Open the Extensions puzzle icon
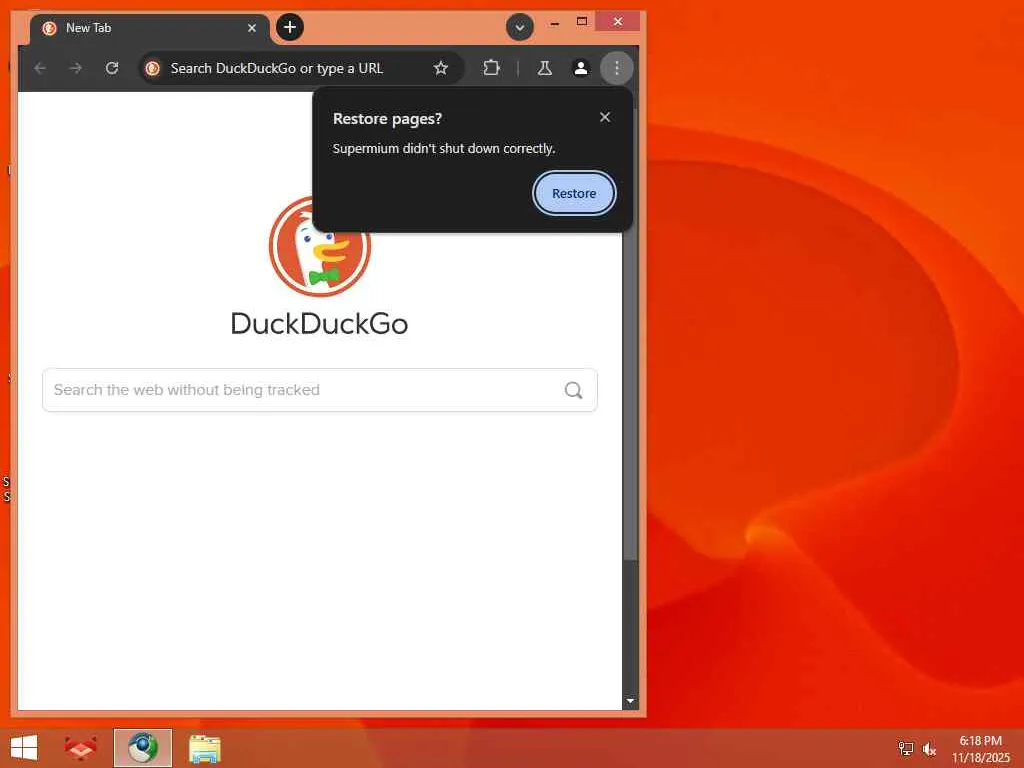 click(x=491, y=68)
